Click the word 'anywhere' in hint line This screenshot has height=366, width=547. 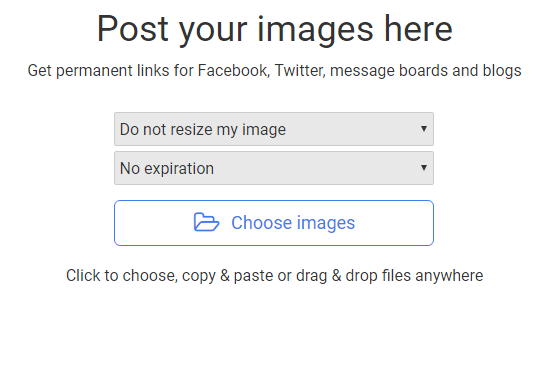[x=449, y=276]
